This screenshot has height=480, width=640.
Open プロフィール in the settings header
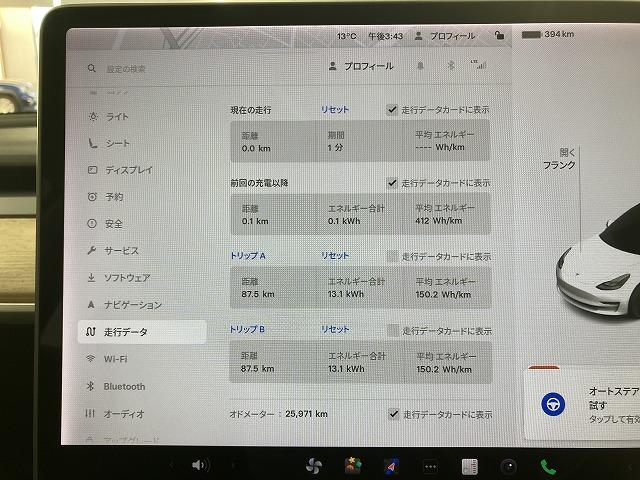click(362, 66)
